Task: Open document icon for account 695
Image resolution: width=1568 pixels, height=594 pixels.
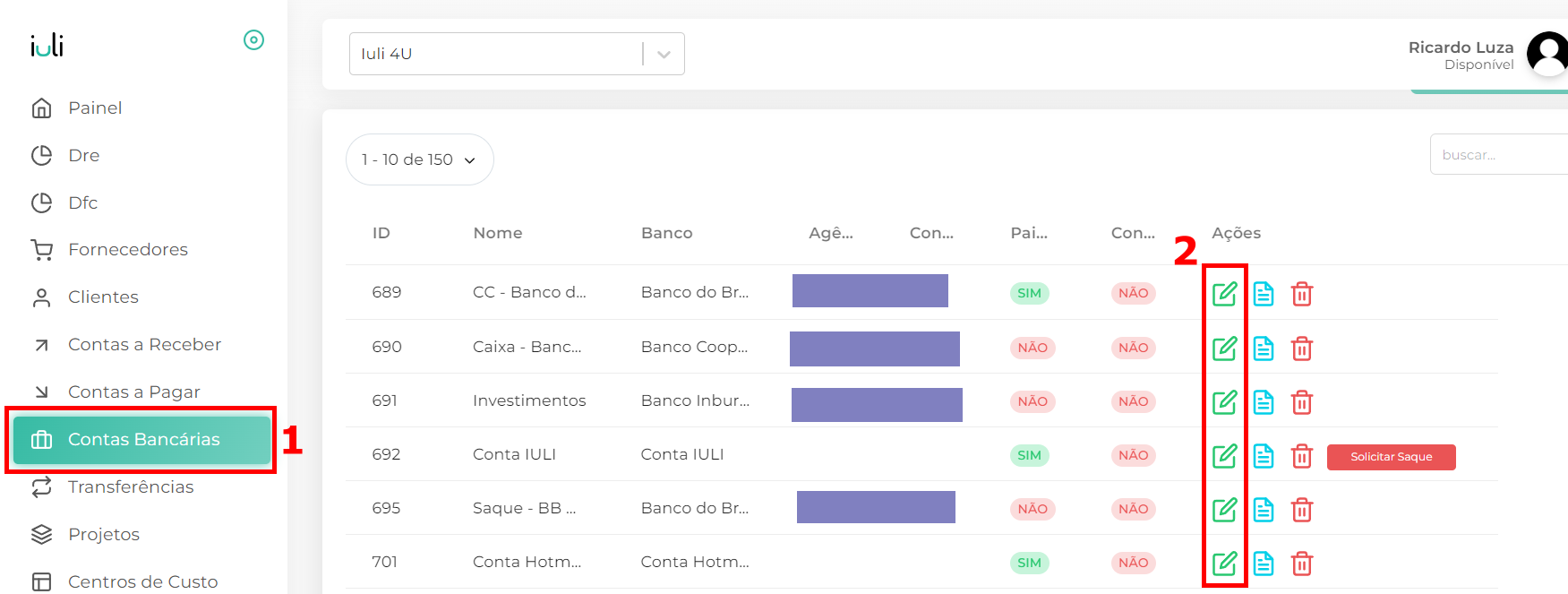Action: [x=1264, y=509]
